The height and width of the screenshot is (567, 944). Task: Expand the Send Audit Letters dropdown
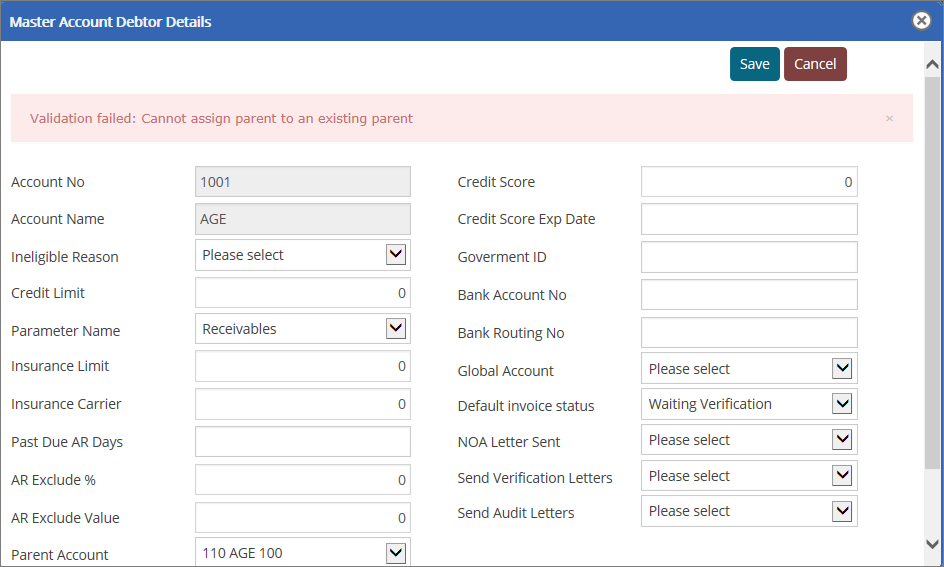(x=748, y=511)
